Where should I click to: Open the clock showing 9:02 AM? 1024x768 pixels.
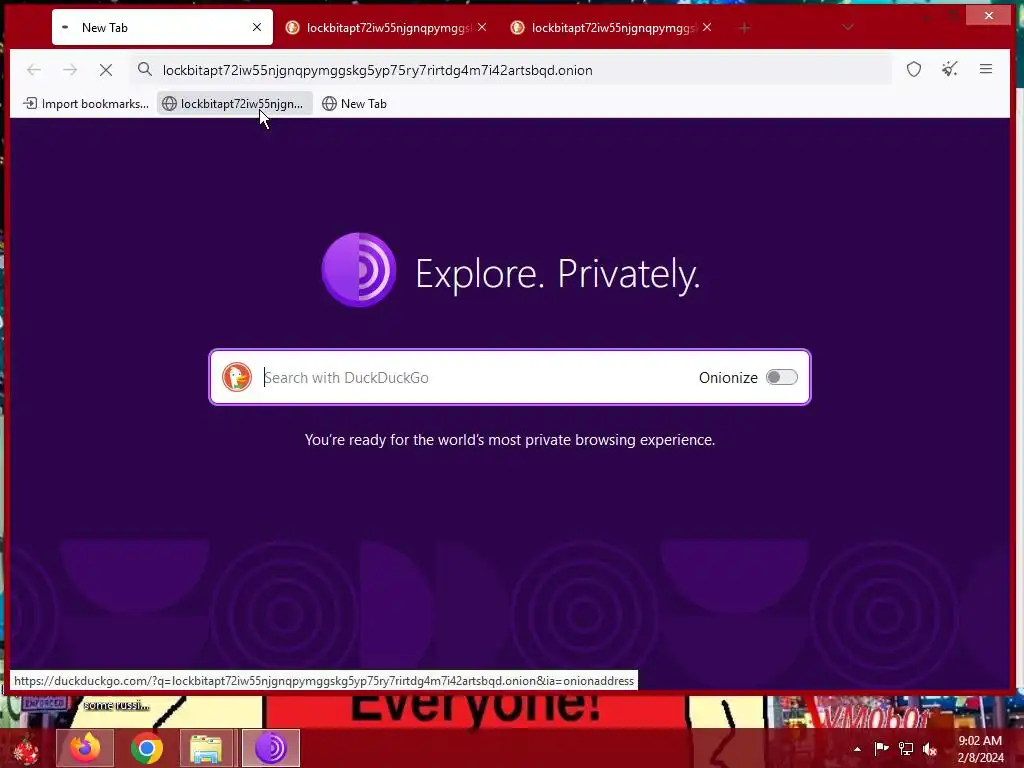tap(980, 749)
